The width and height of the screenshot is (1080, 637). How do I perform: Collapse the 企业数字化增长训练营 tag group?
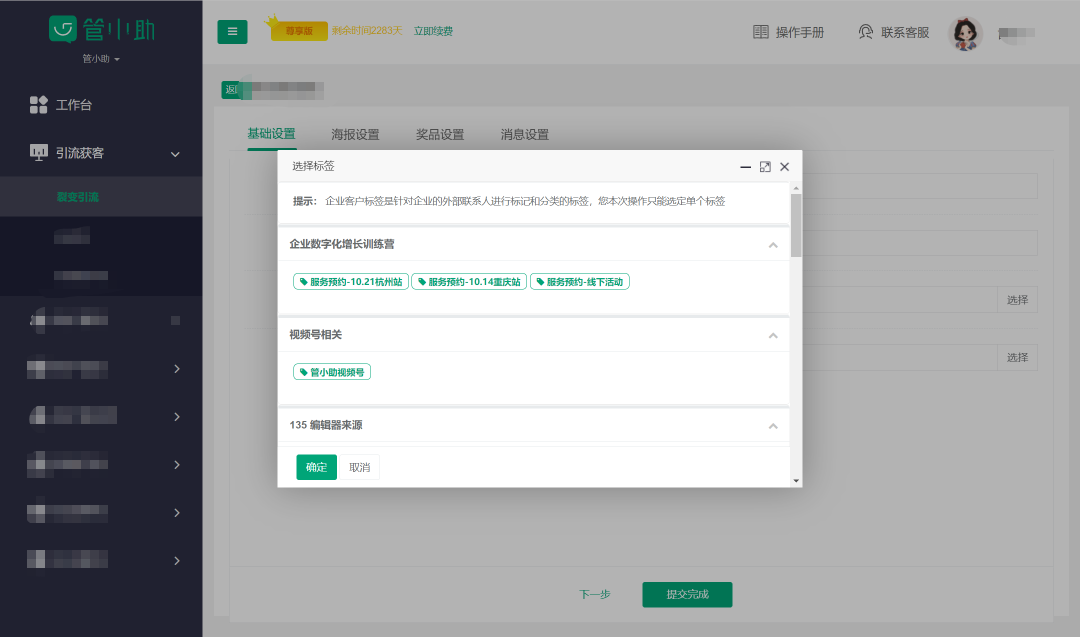pos(772,245)
